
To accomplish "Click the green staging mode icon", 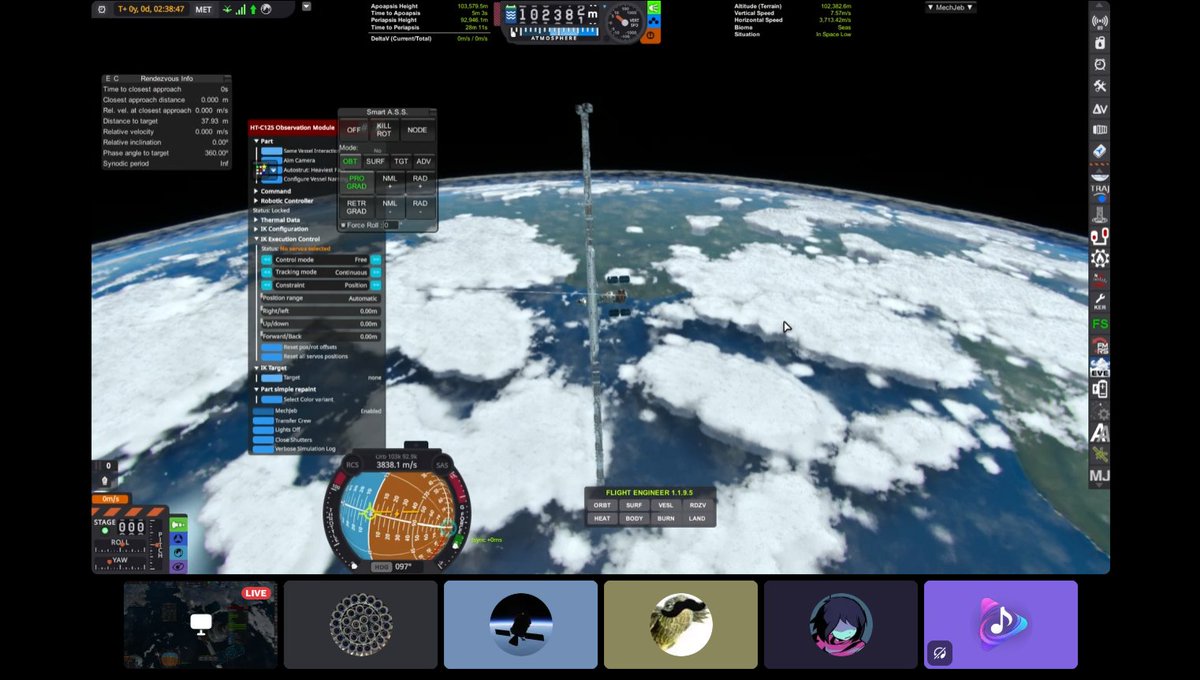I will click(x=178, y=524).
